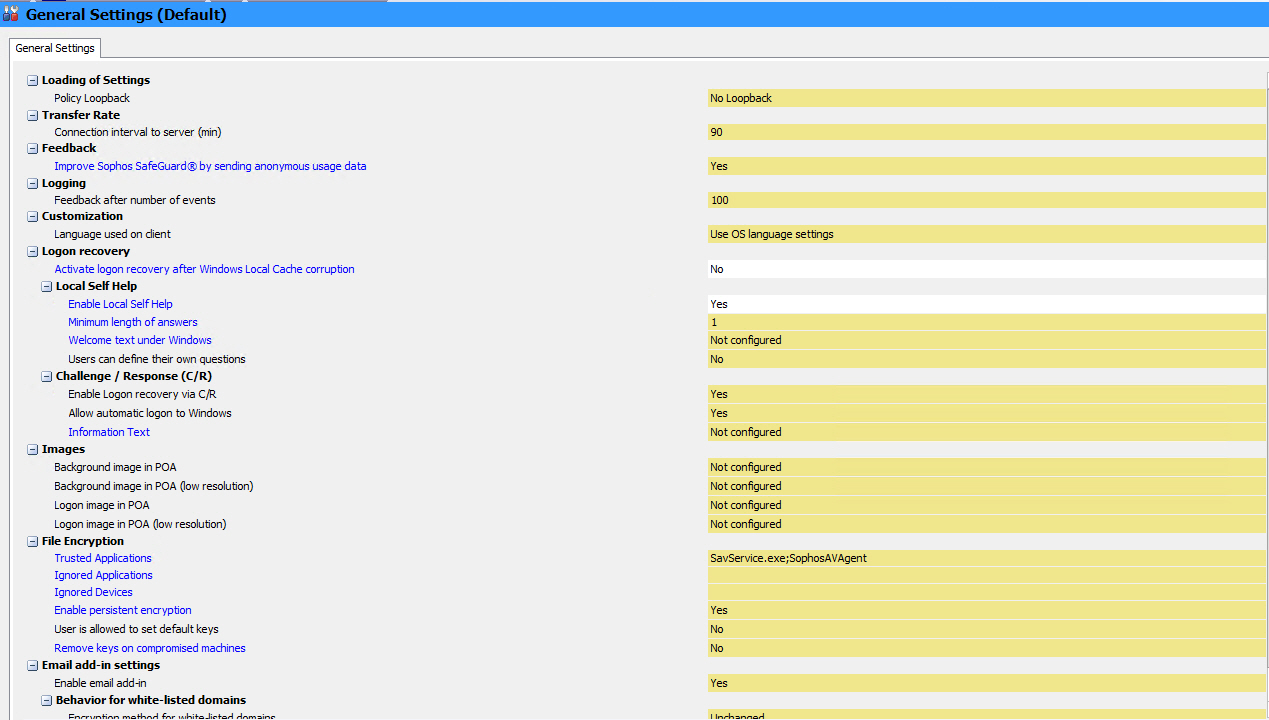Collapse the Customization section
Viewport: 1269px width, 720px height.
(x=33, y=216)
